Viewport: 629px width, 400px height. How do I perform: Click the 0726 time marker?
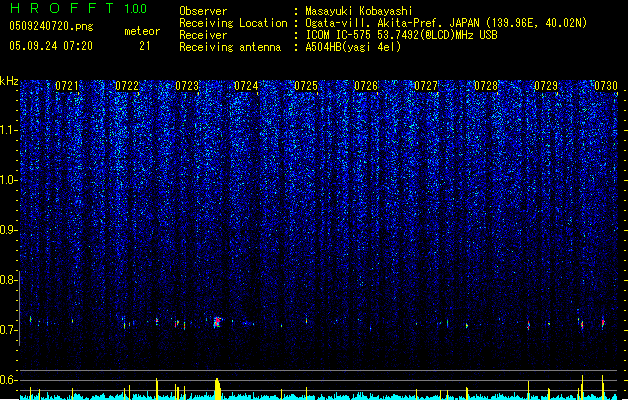tap(366, 86)
